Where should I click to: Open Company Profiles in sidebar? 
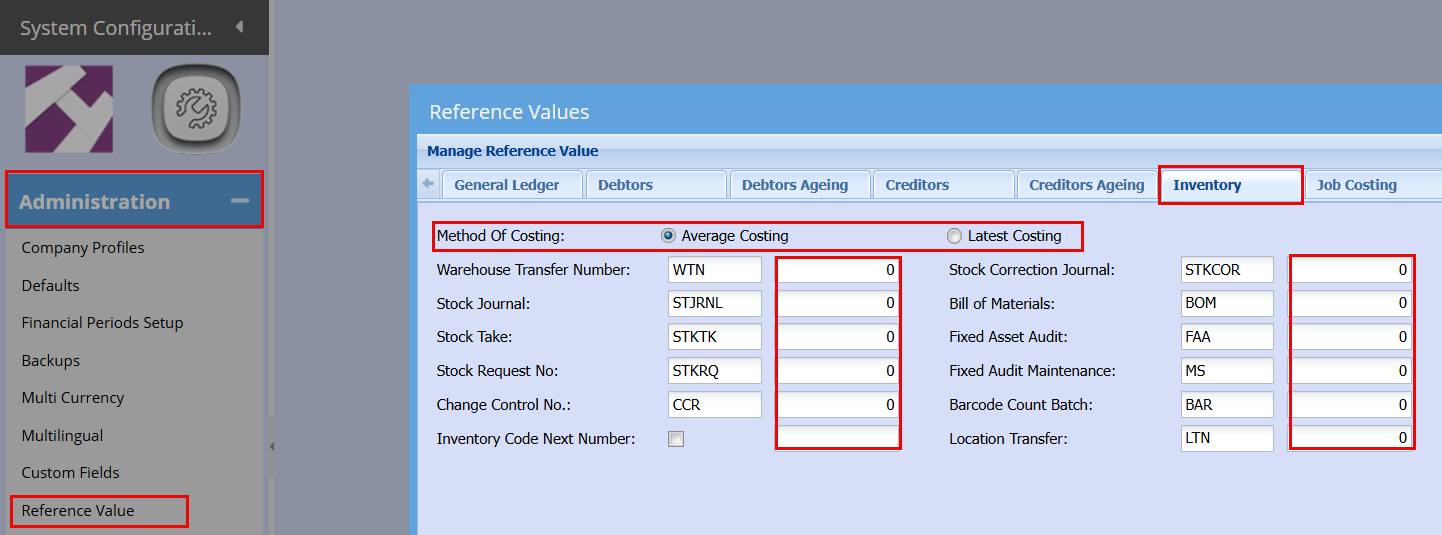(x=83, y=248)
